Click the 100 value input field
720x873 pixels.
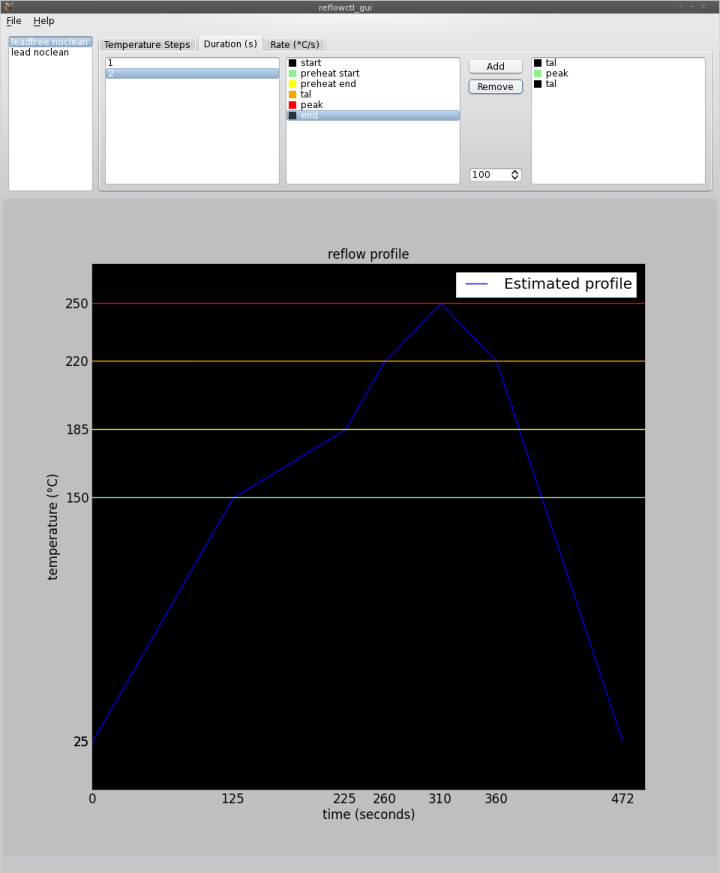click(x=488, y=175)
